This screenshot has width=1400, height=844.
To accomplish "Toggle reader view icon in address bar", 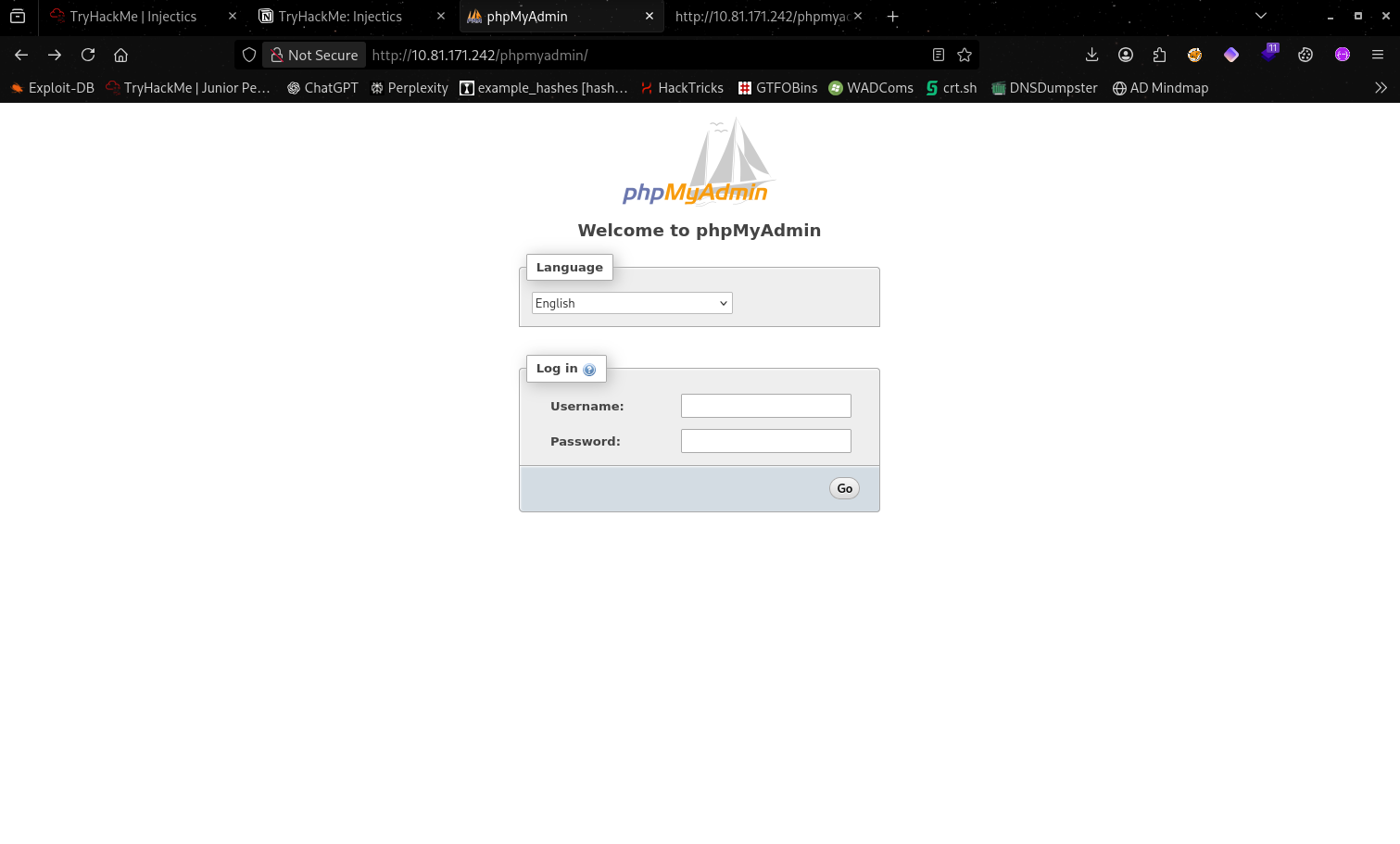I will (x=939, y=55).
